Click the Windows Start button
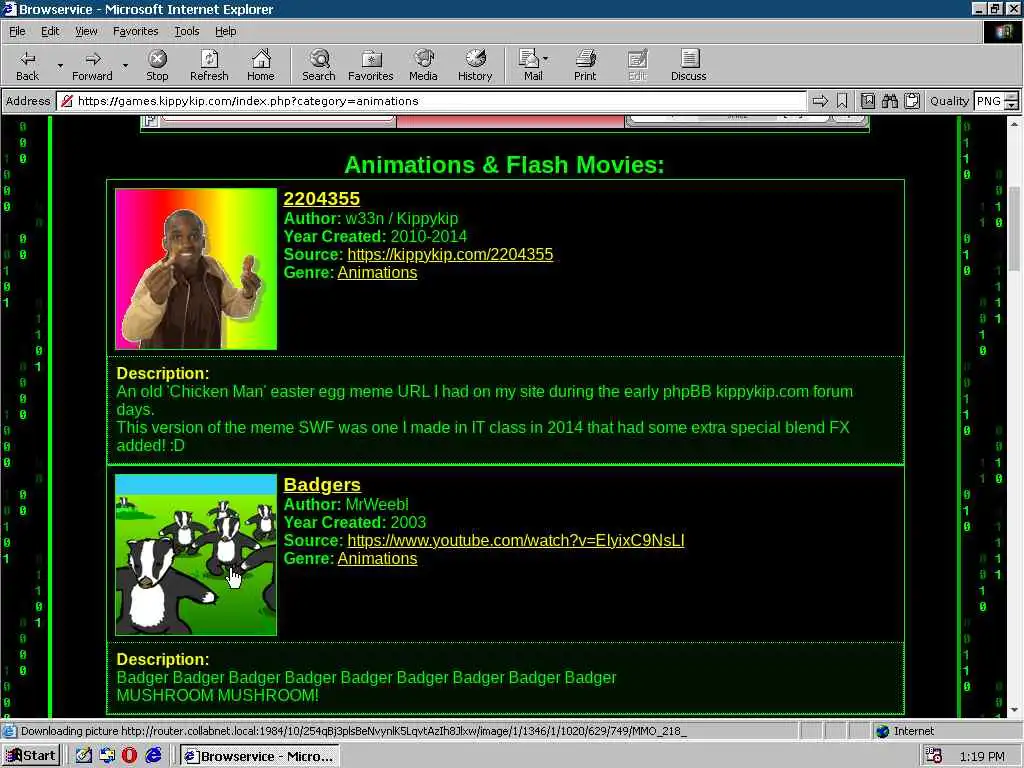 tap(31, 756)
